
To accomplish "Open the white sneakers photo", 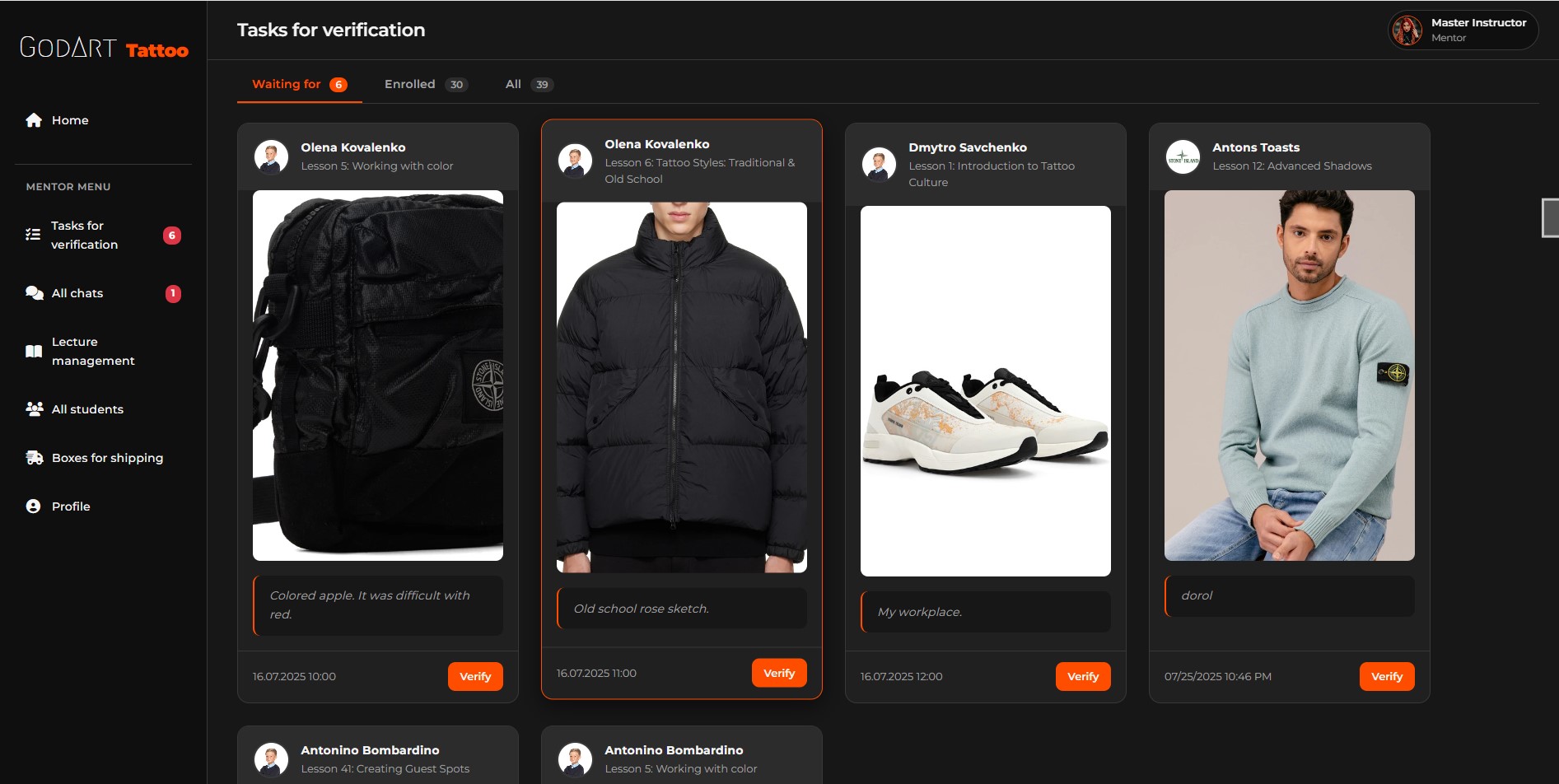I will point(986,391).
